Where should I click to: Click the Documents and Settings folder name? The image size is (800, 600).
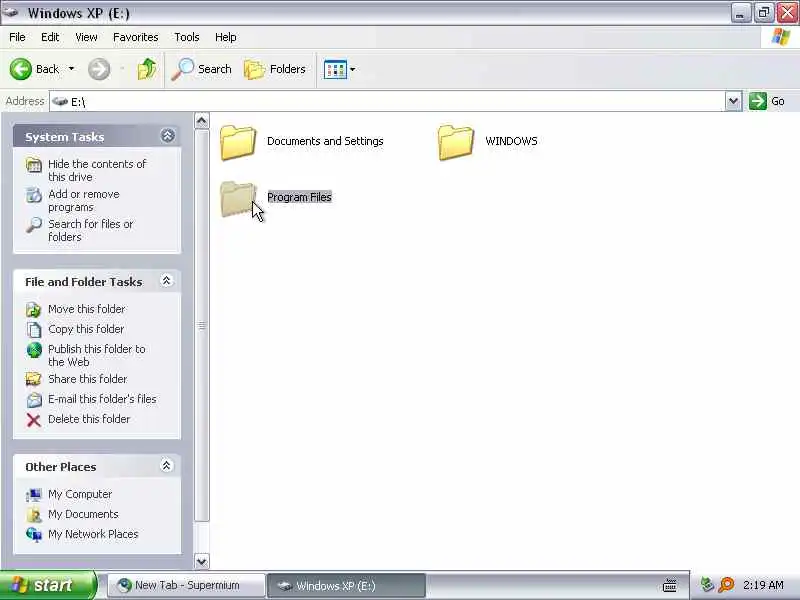[325, 141]
